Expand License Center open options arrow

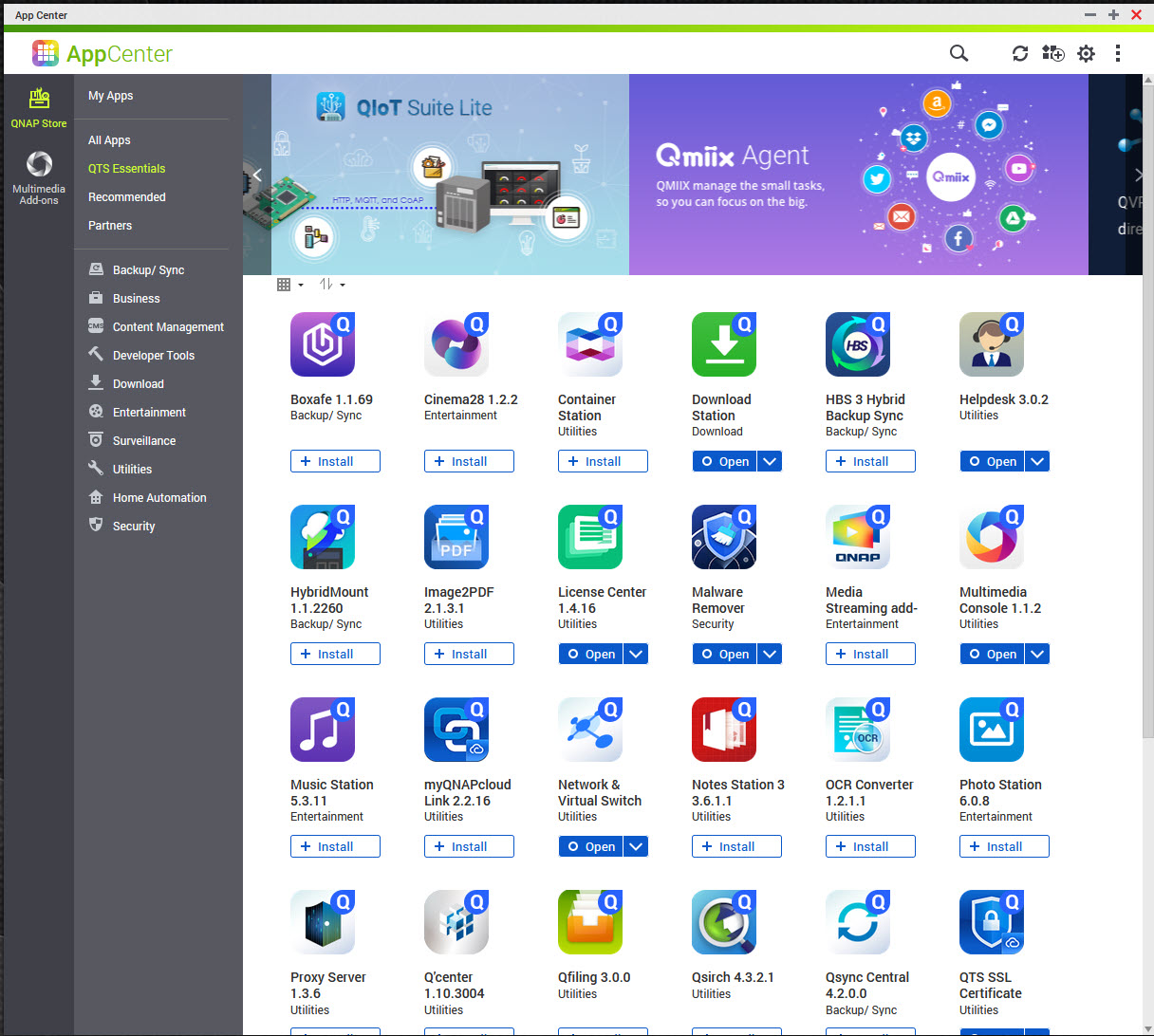click(636, 654)
